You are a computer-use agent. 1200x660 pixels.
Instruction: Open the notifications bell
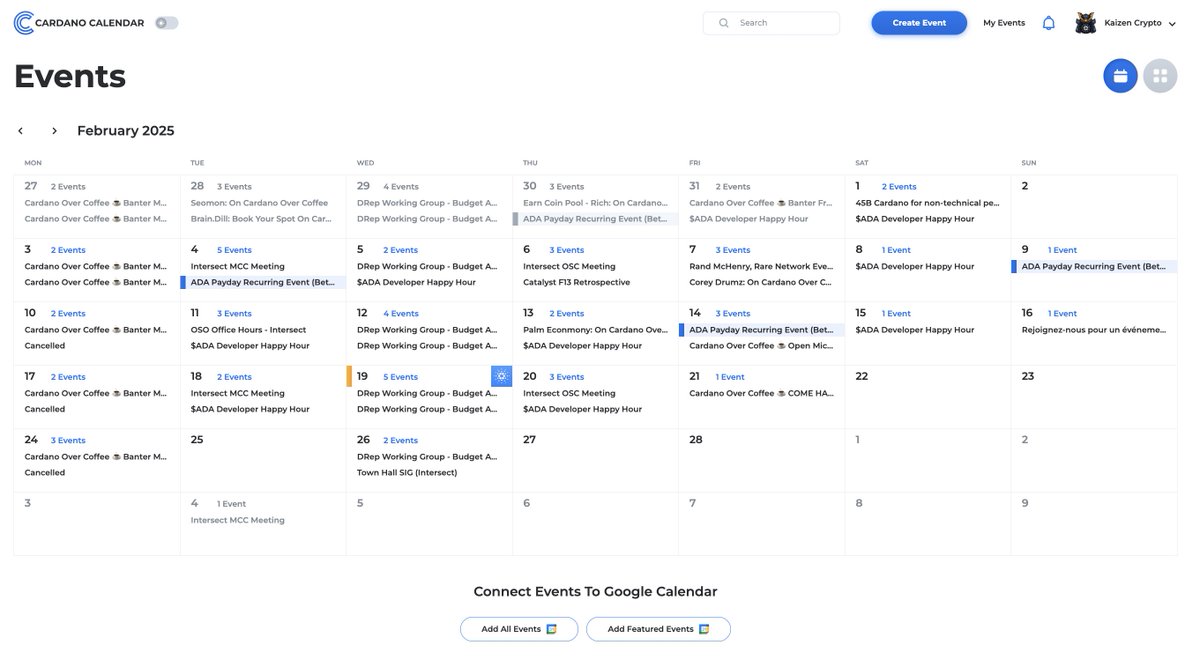tap(1048, 23)
